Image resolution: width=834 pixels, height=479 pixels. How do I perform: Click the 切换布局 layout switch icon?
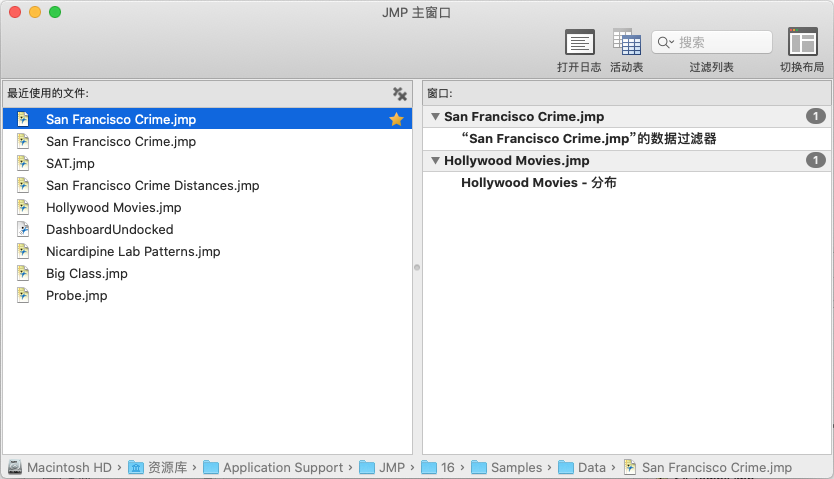click(803, 41)
